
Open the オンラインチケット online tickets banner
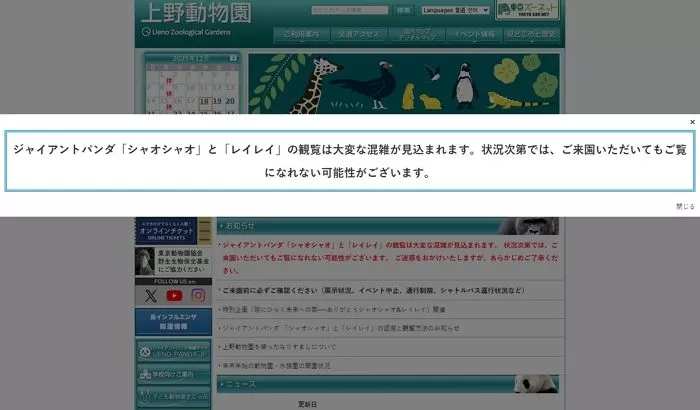click(173, 231)
